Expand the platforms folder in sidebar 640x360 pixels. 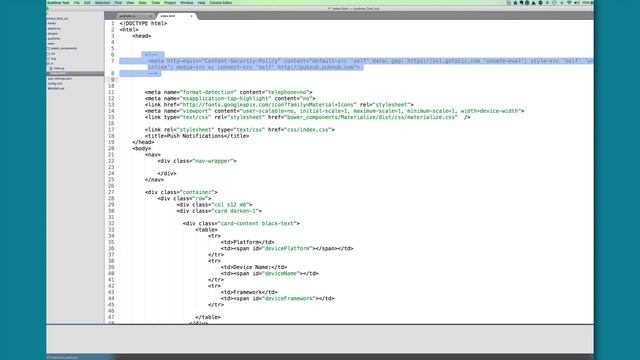click(54, 29)
